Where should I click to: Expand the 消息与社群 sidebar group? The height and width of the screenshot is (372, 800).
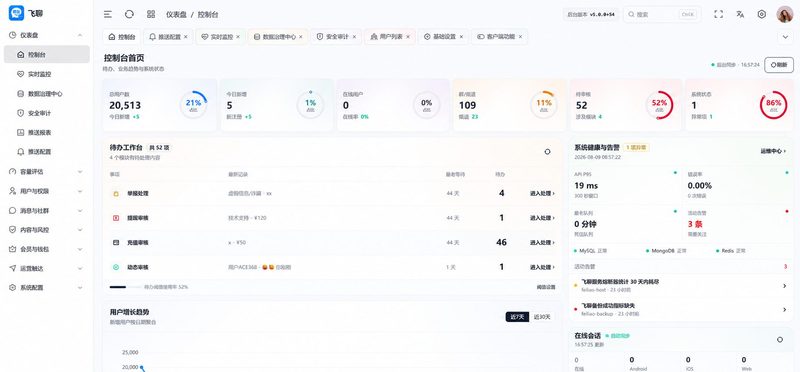[46, 210]
